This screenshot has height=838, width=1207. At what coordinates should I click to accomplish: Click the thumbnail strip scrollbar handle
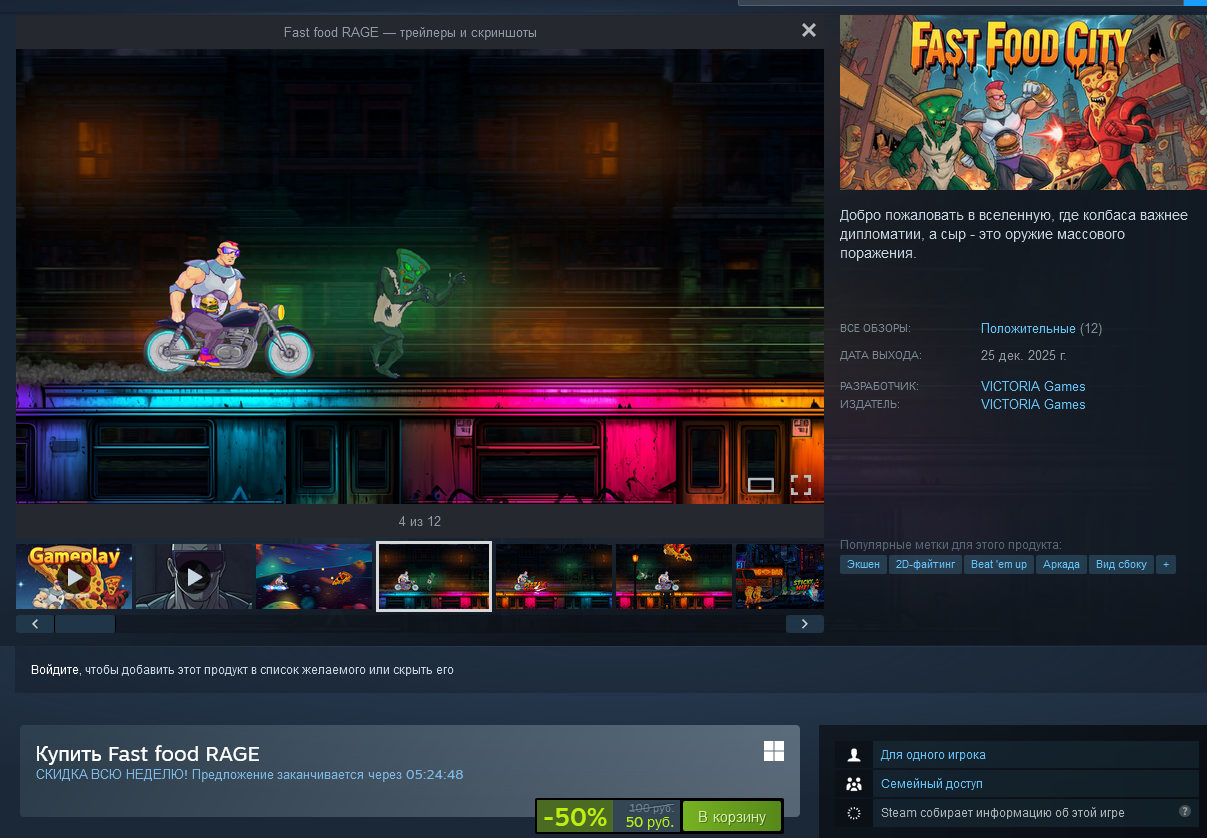pos(85,624)
